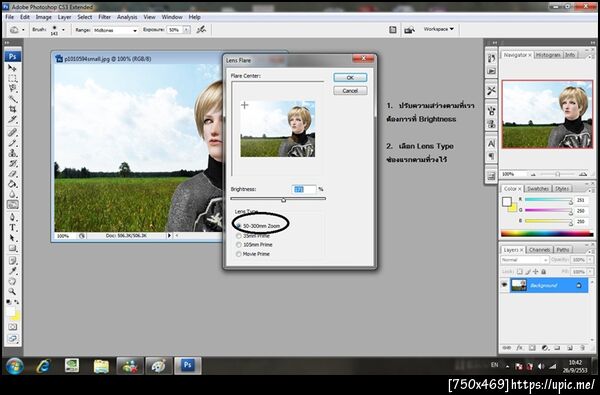
Task: Open the Workspace dropdown
Action: click(x=439, y=29)
